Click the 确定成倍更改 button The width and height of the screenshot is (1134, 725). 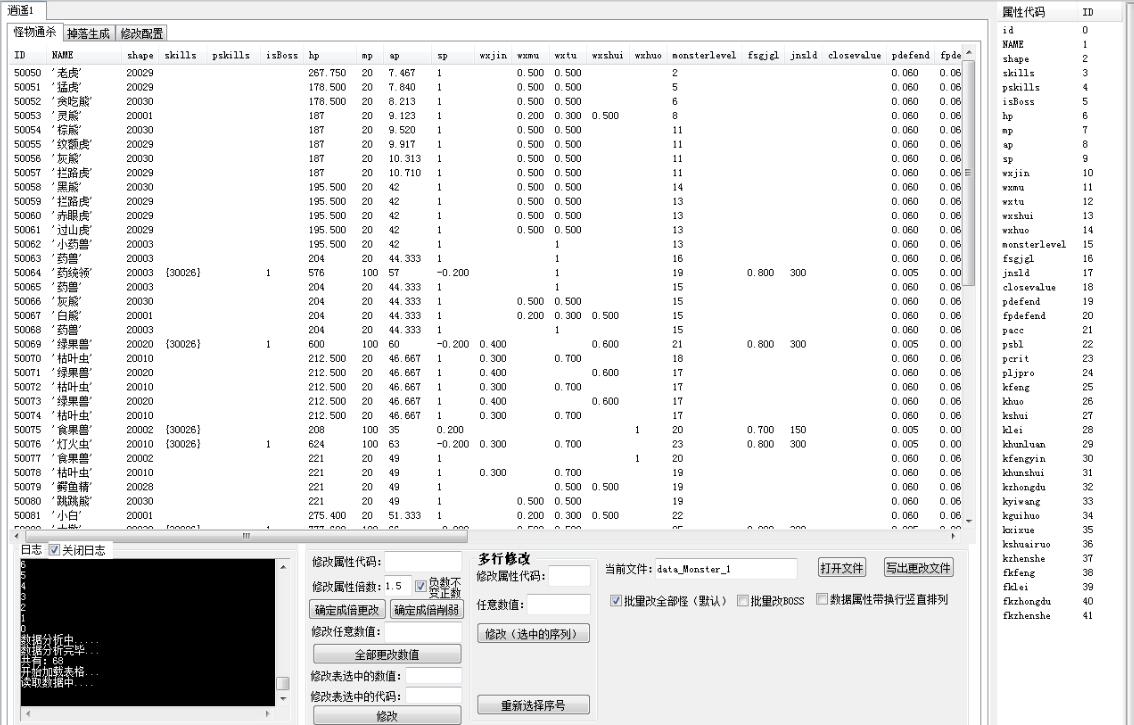point(347,610)
